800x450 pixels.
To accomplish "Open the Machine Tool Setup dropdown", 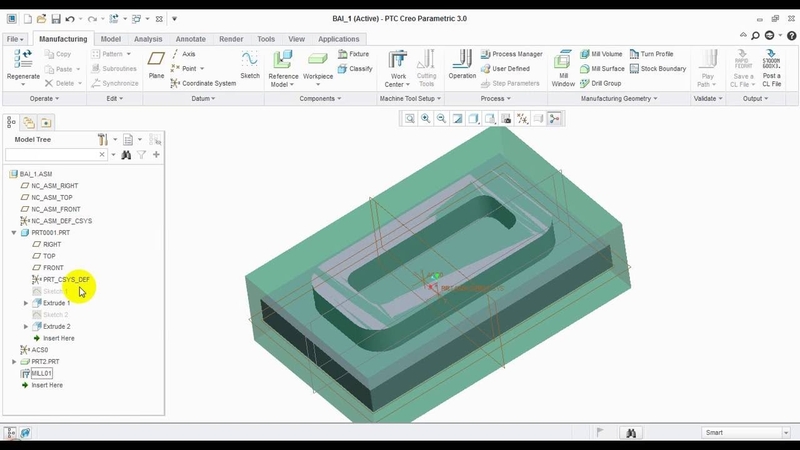I will [x=410, y=98].
